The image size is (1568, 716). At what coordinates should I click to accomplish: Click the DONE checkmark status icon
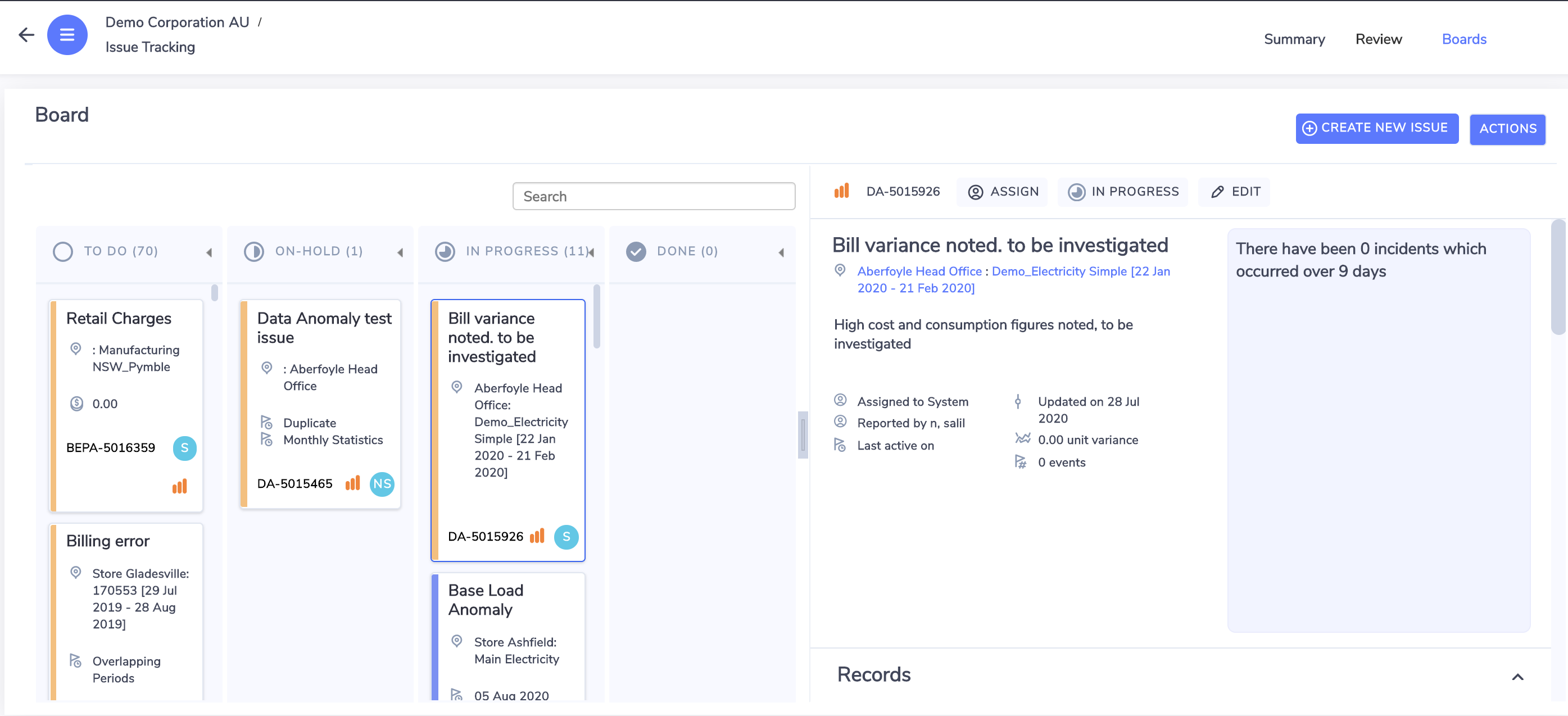pyautogui.click(x=636, y=251)
